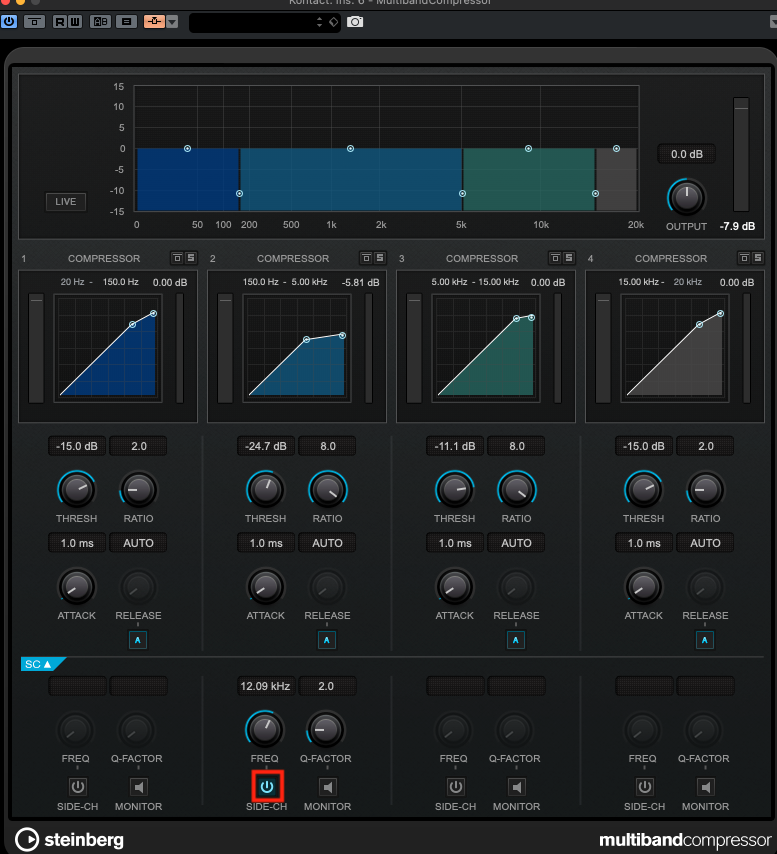
Task: Enable Read Automation (R) button
Action: tap(60, 22)
